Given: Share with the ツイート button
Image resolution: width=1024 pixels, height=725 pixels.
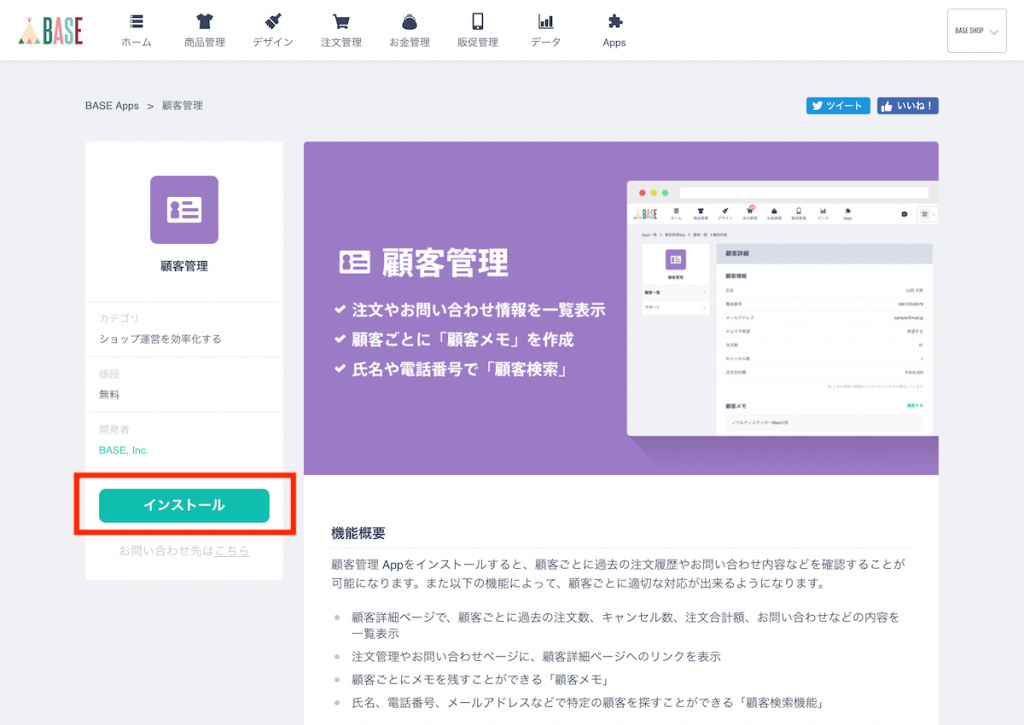Looking at the screenshot, I should click(838, 106).
